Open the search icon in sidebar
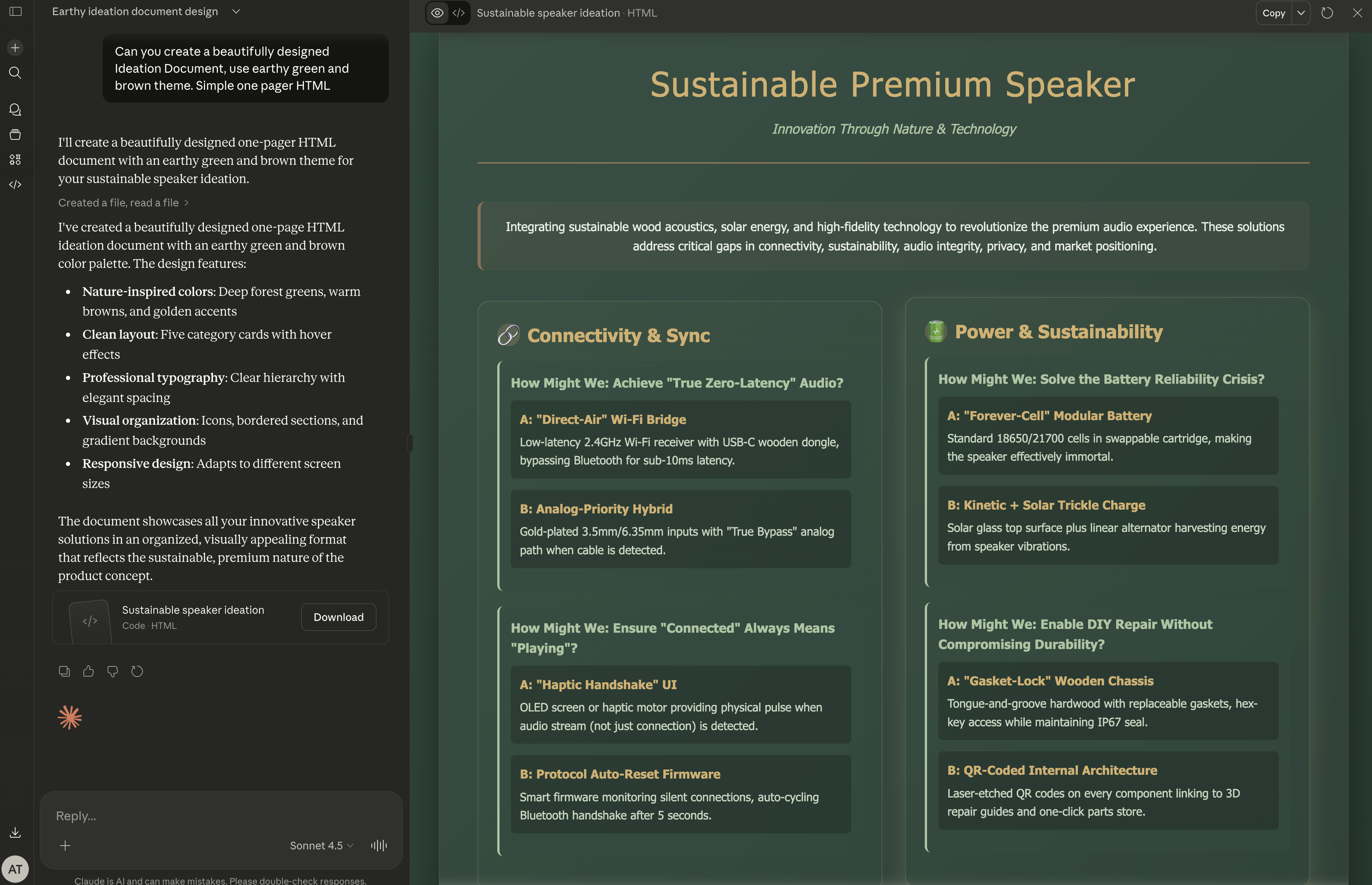Image resolution: width=1372 pixels, height=885 pixels. click(16, 73)
